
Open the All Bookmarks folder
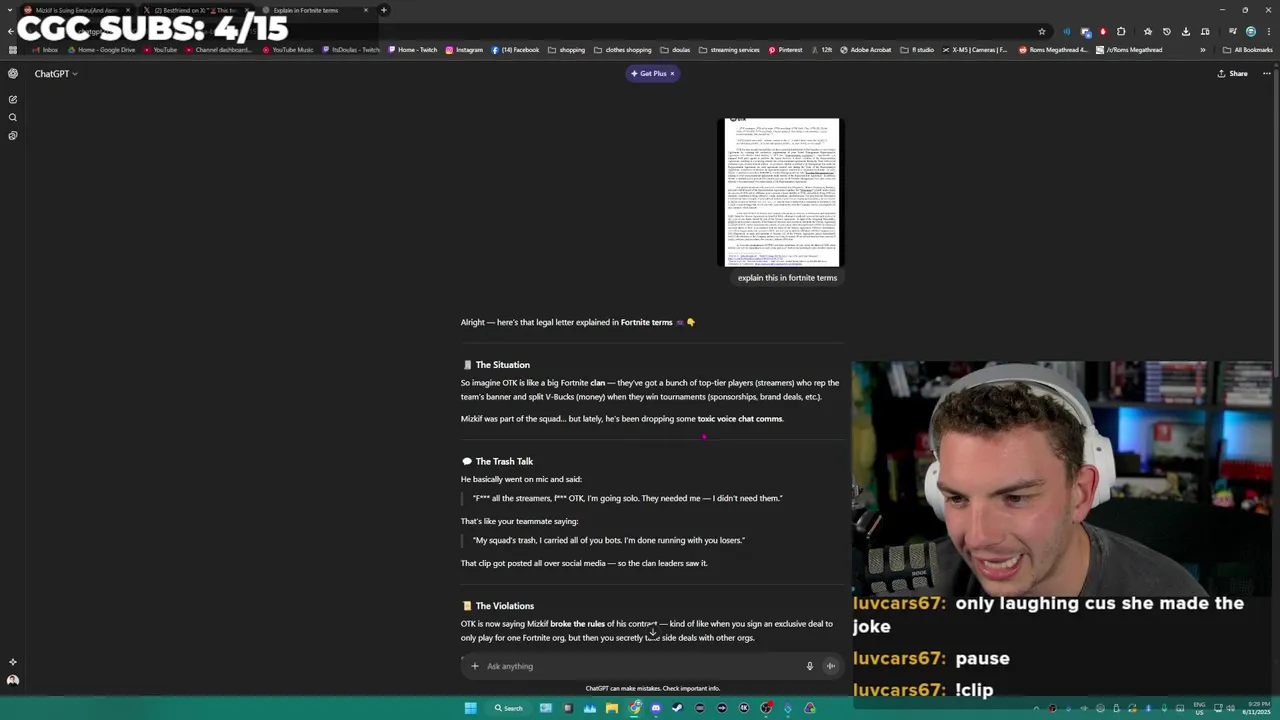point(1247,50)
